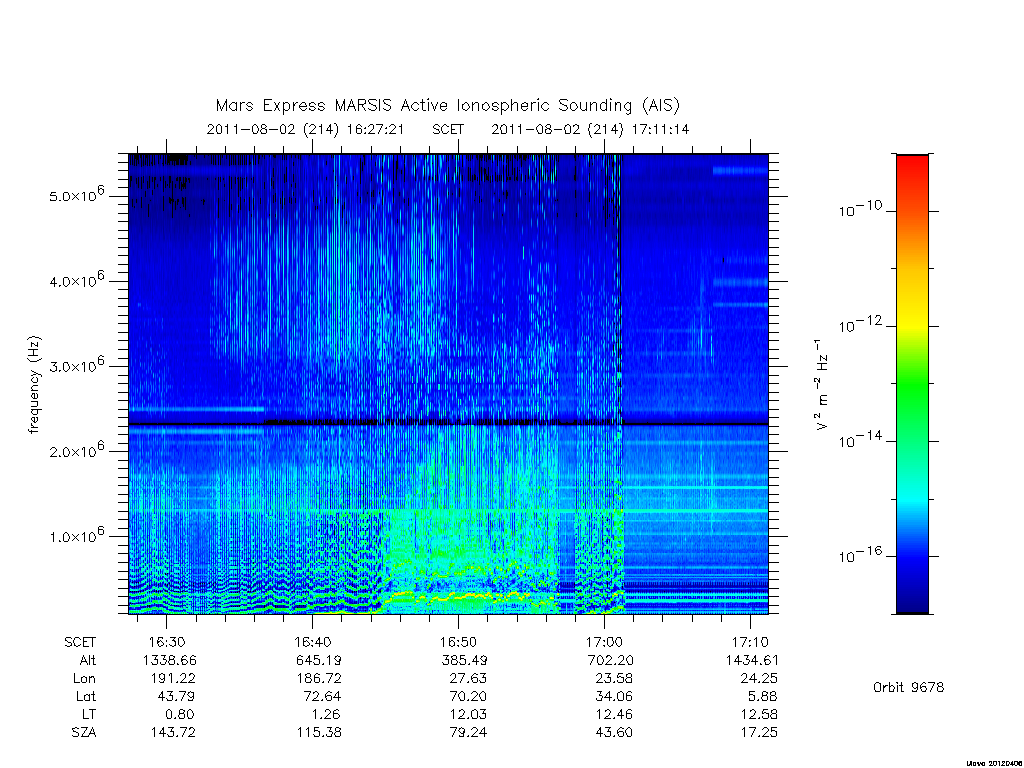Viewport: 1024px width, 768px height.
Task: Select local time value 12.58
Action: 760,714
